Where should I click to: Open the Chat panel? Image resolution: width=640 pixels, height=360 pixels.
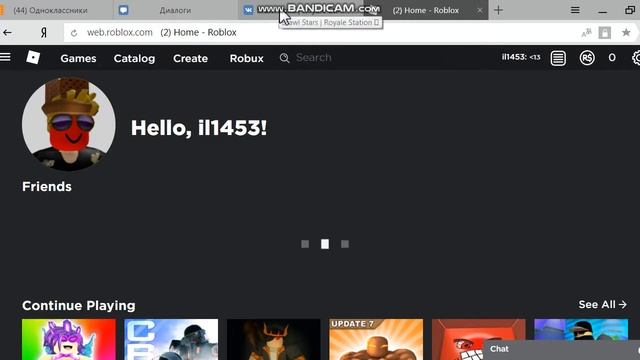[561, 349]
